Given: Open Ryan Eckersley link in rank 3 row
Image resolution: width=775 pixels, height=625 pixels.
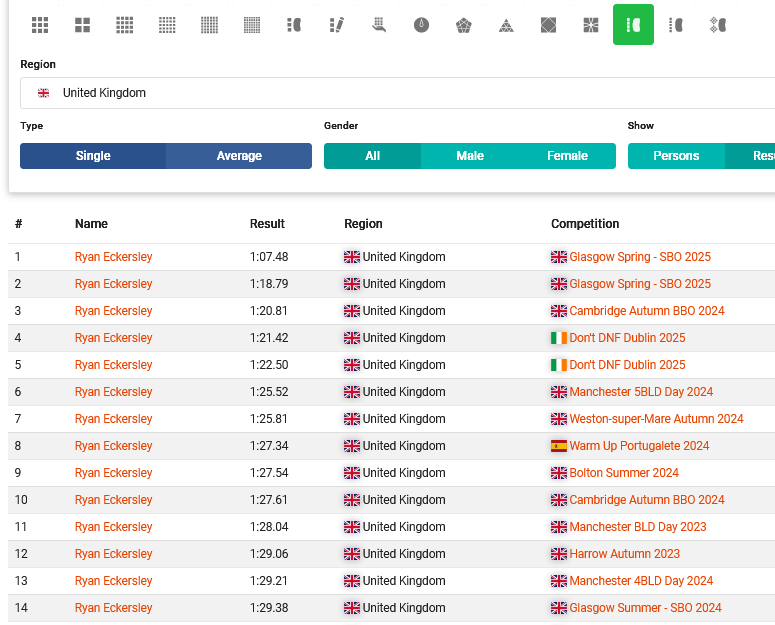Looking at the screenshot, I should click(113, 311).
